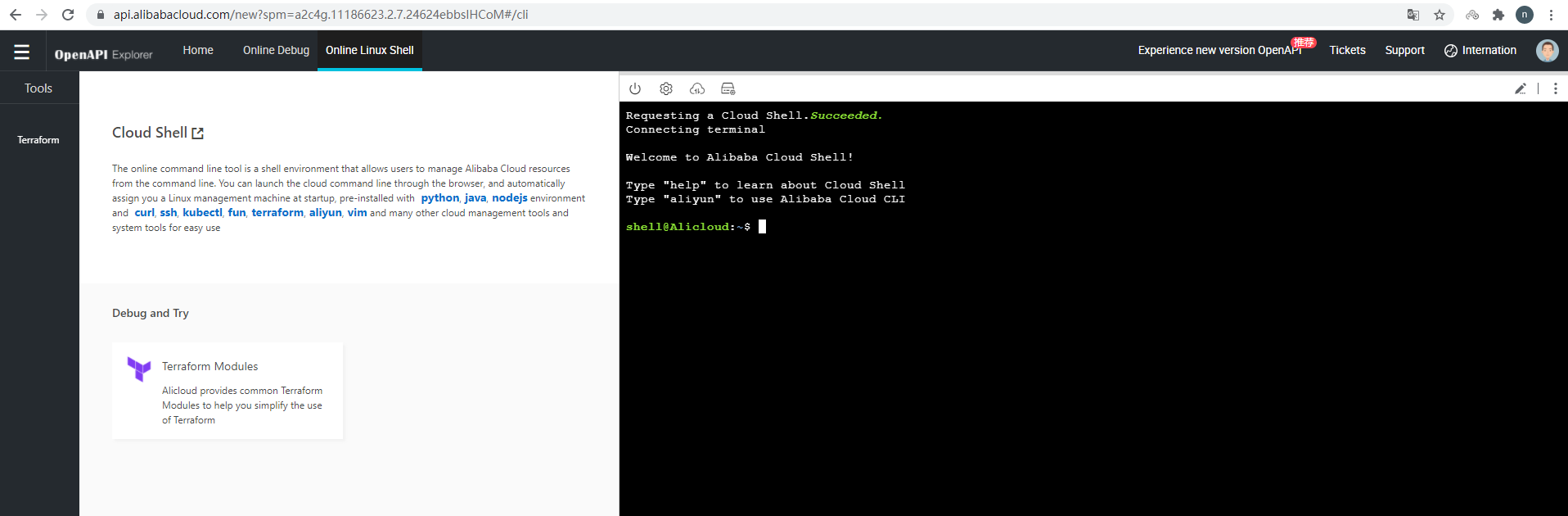Click the Cloud Shell external link icon

197,133
